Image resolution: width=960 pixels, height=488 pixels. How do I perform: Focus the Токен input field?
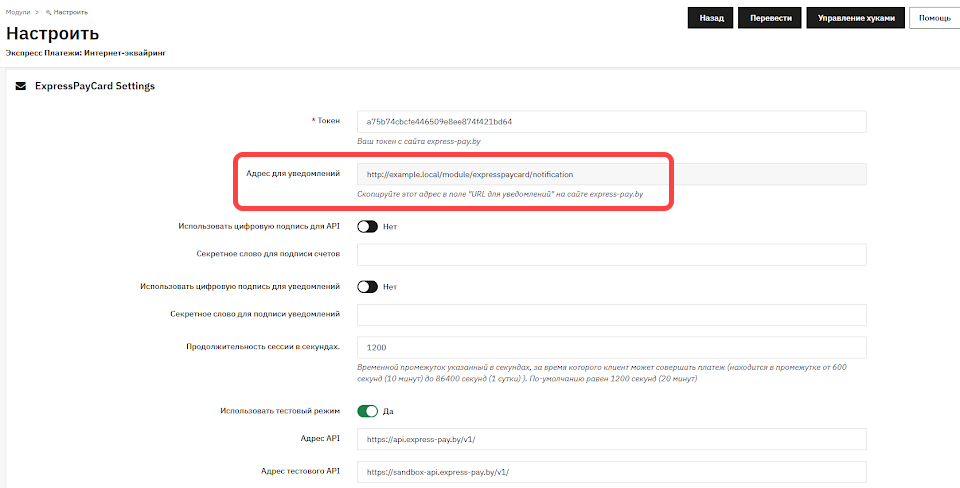[x=612, y=121]
